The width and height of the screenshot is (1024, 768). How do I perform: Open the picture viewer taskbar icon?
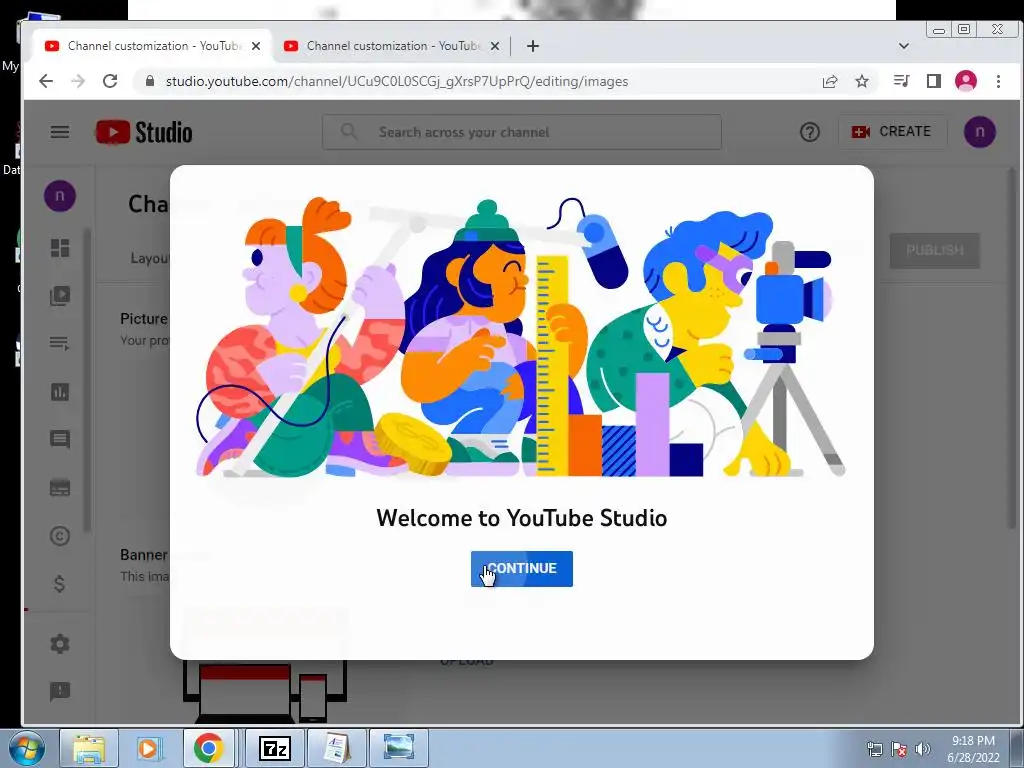(x=399, y=748)
